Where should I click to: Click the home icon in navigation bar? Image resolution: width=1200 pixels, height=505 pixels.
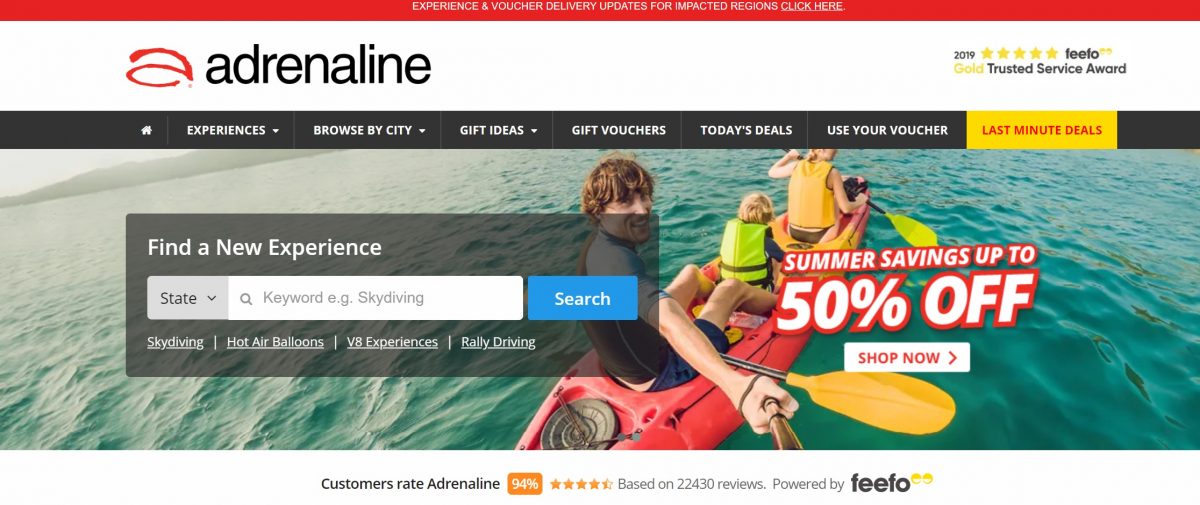point(147,130)
